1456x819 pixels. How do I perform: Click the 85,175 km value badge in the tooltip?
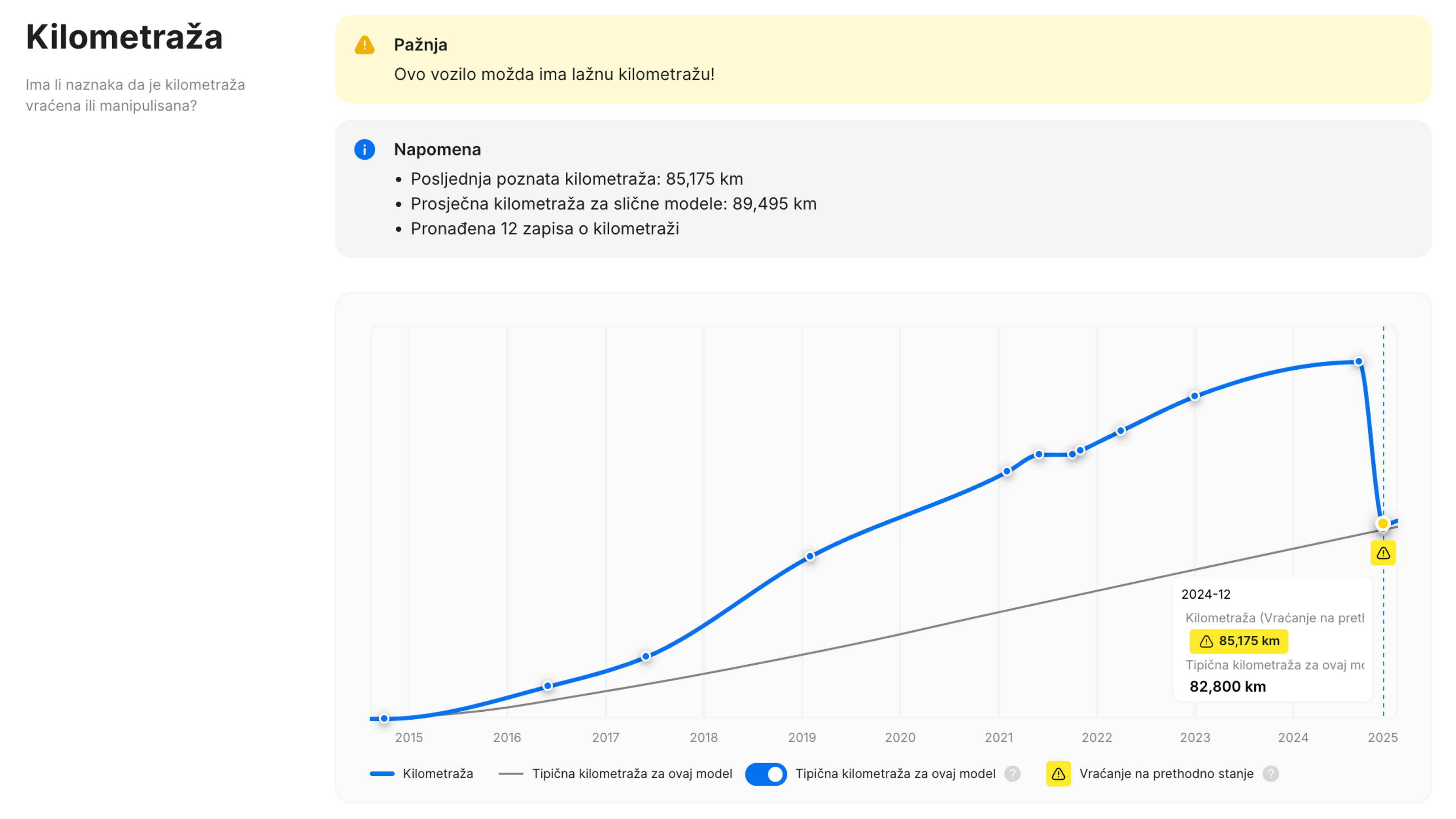[x=1239, y=642]
